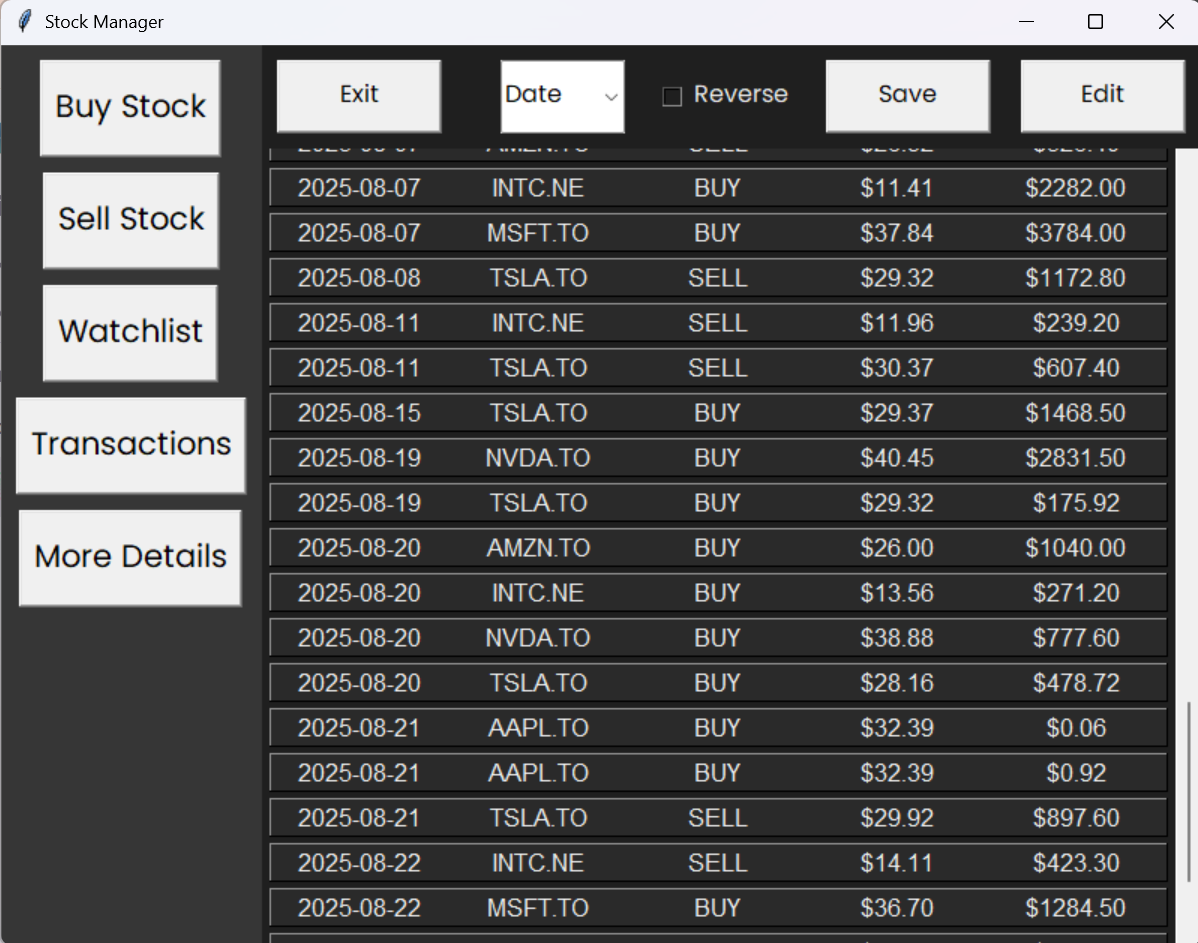Save the transactions with Save button
The width and height of the screenshot is (1198, 943).
pos(908,96)
